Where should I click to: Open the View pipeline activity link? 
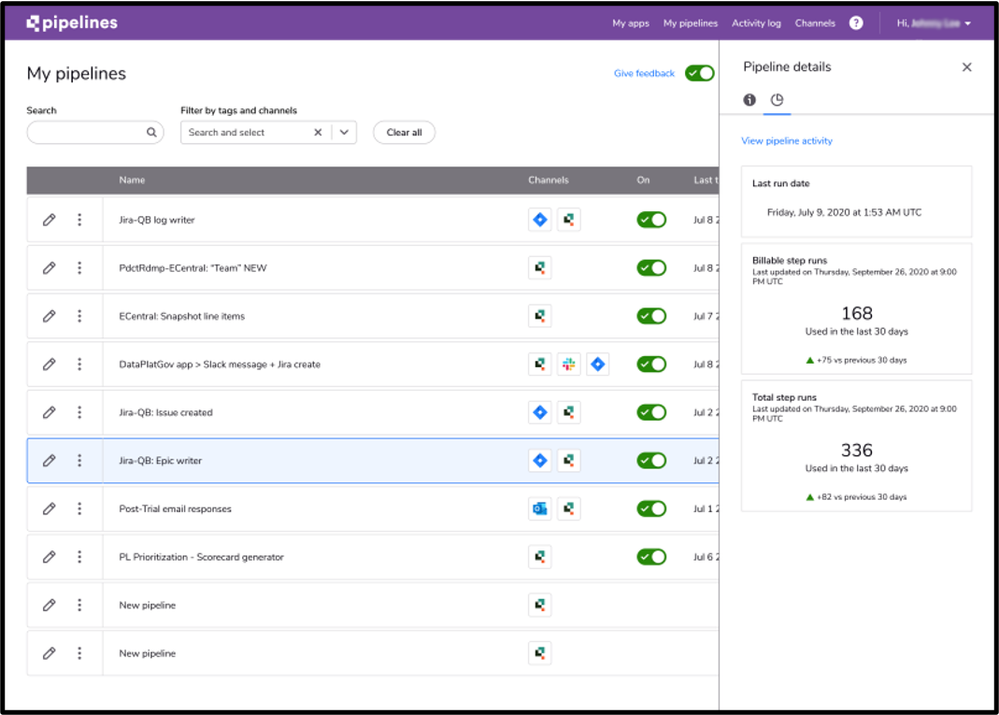787,141
